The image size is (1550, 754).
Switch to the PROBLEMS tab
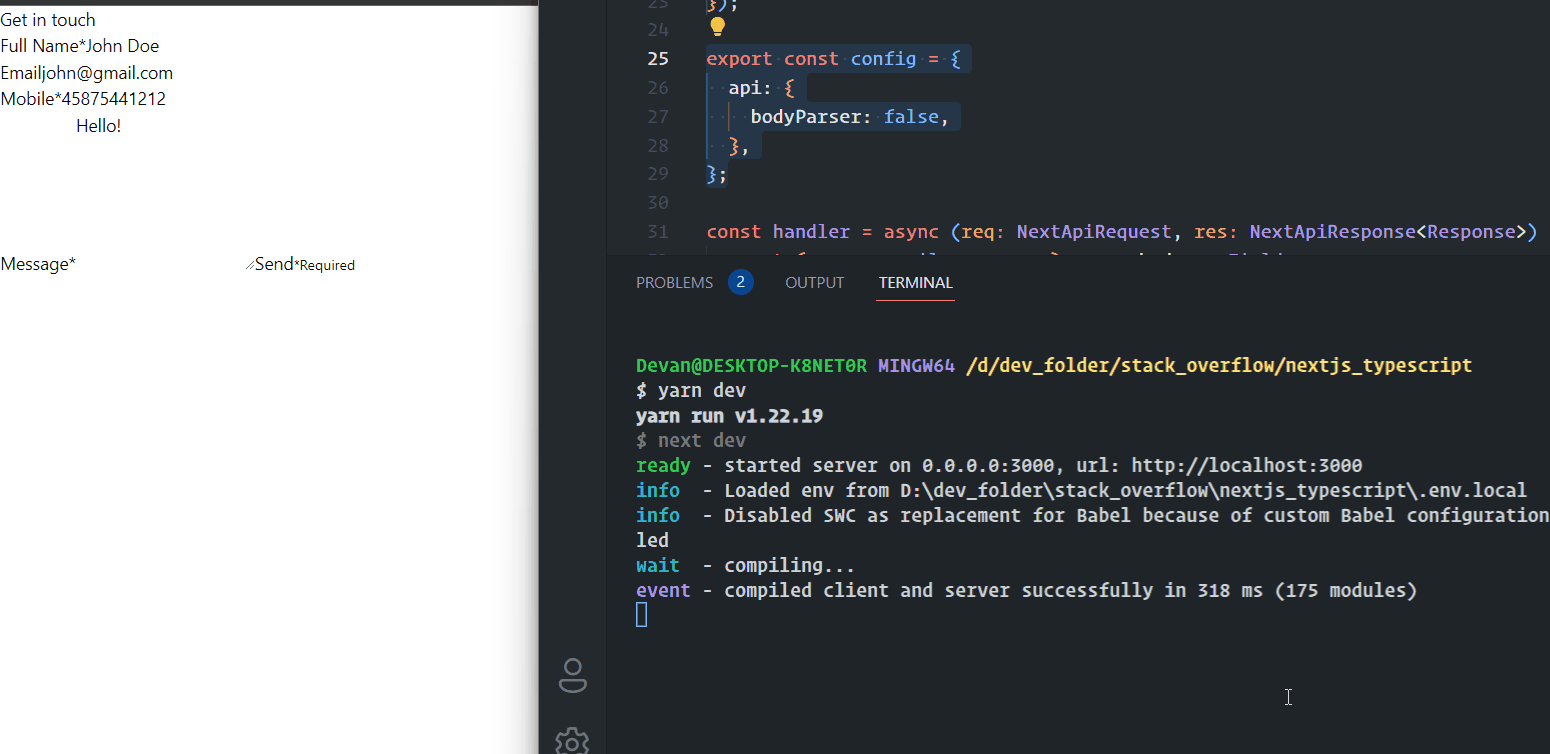pos(675,282)
